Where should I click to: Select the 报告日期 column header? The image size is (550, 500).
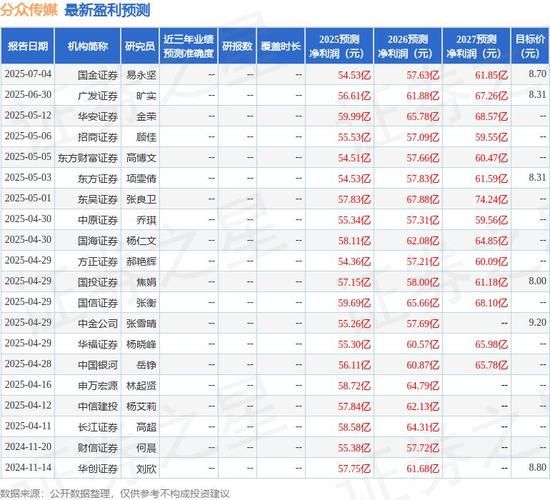(x=27, y=46)
